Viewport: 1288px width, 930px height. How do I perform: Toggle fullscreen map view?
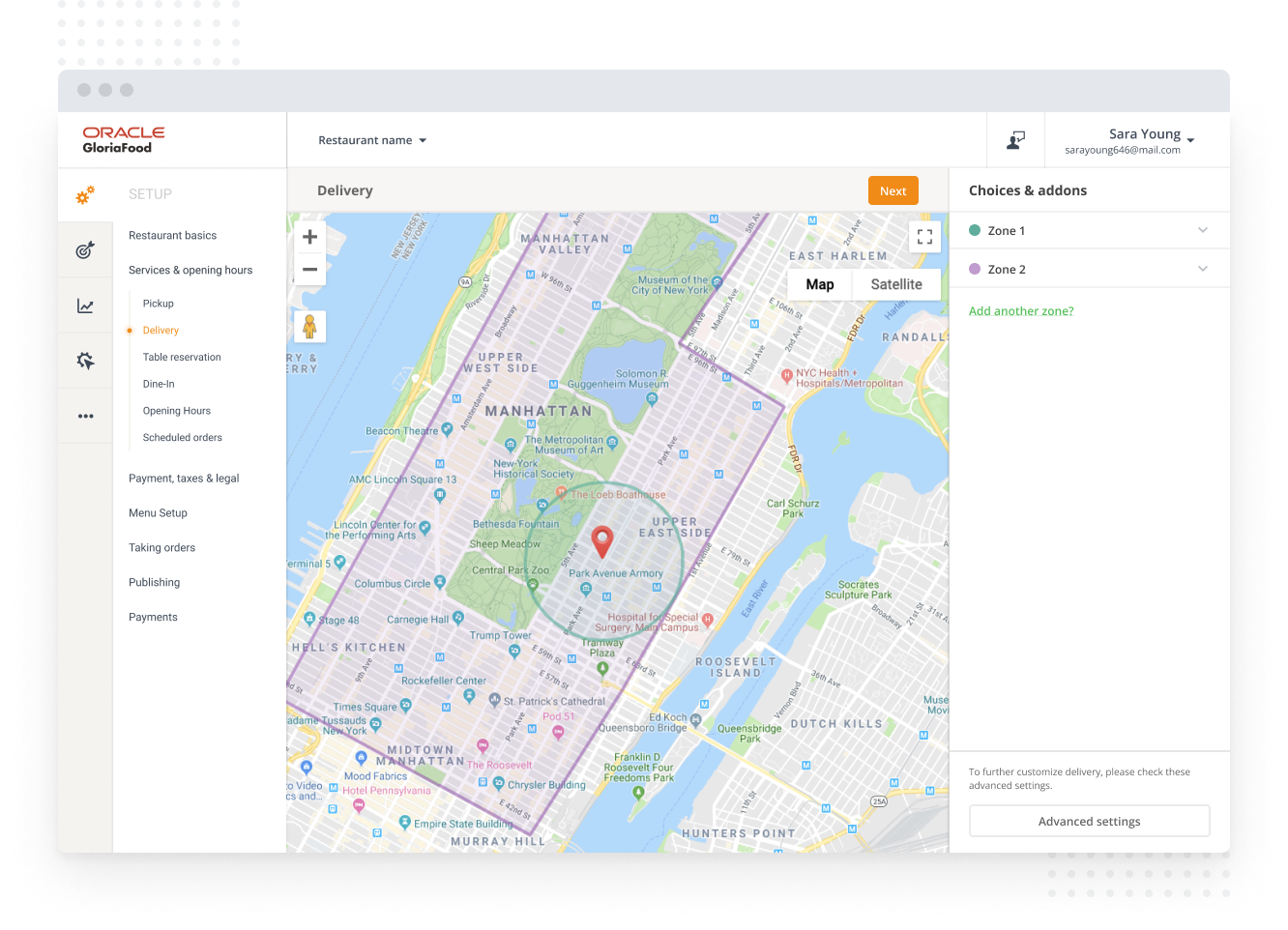pyautogui.click(x=924, y=236)
